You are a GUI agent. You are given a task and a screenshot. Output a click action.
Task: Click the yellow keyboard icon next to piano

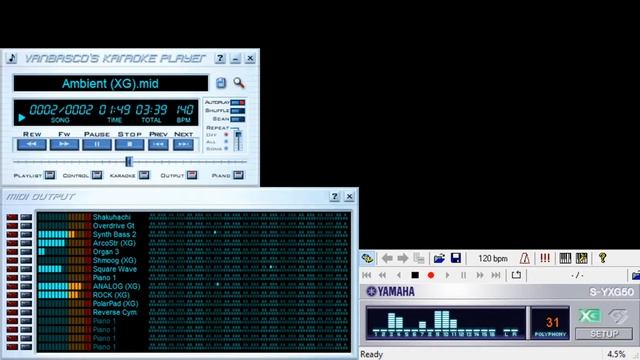582,258
